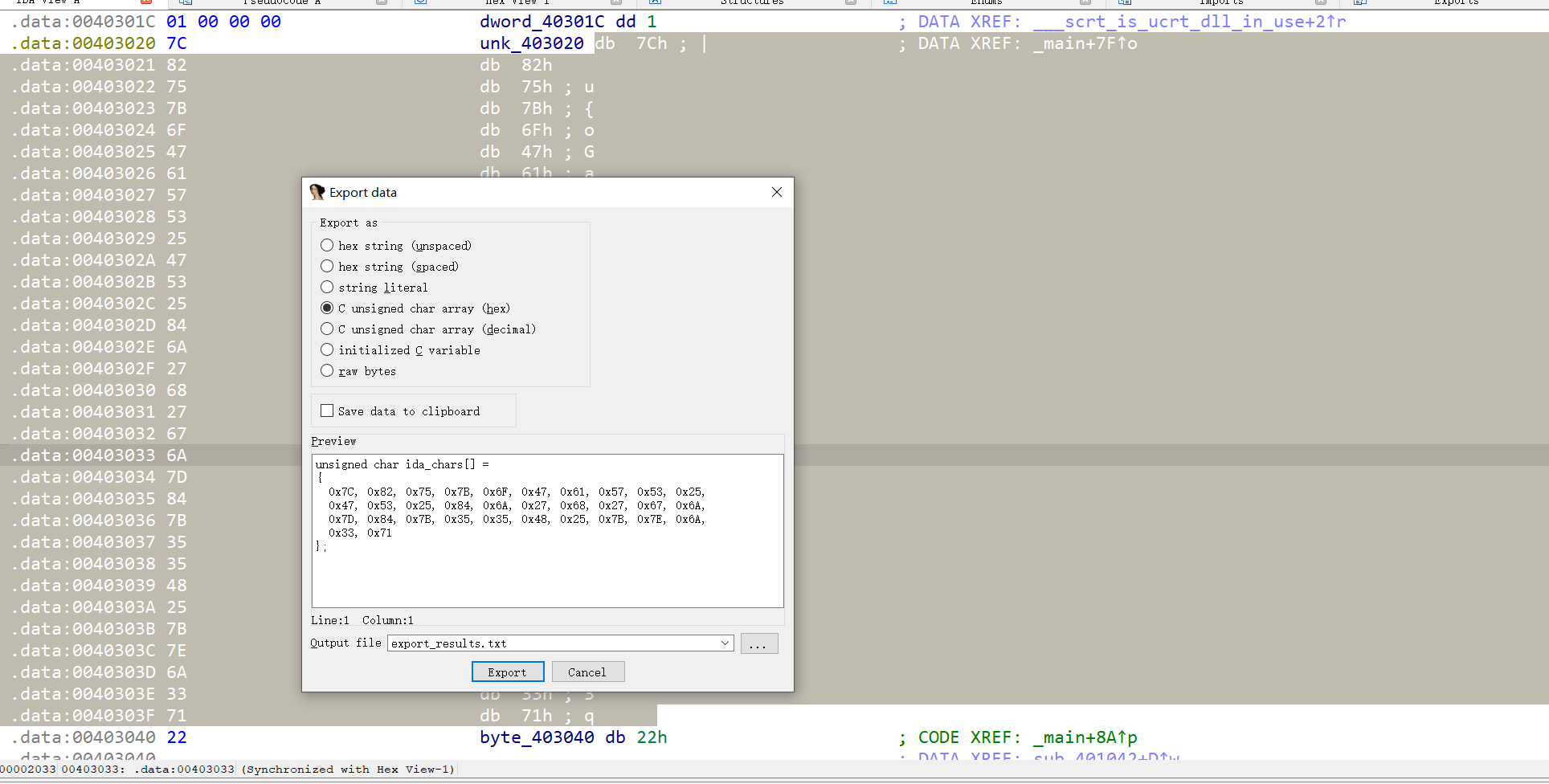Click the Export button
The height and width of the screenshot is (784, 1549).
pos(508,672)
